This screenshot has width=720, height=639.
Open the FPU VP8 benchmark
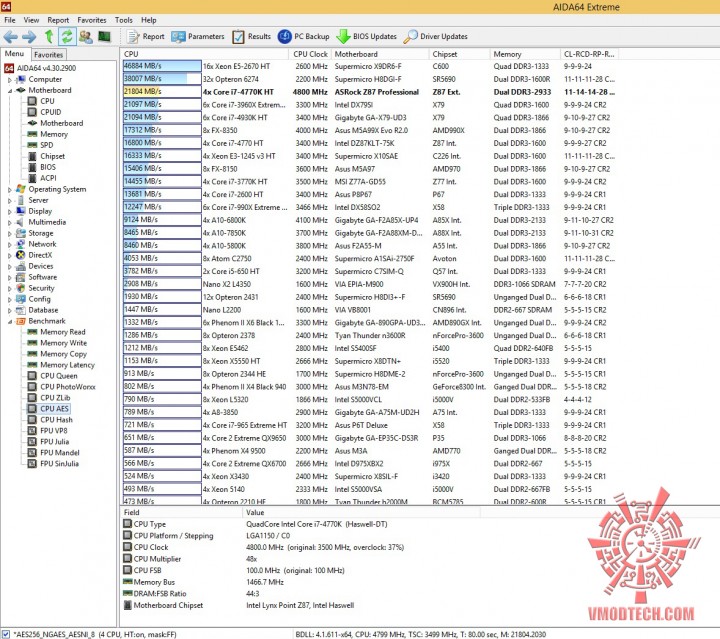(x=47, y=431)
